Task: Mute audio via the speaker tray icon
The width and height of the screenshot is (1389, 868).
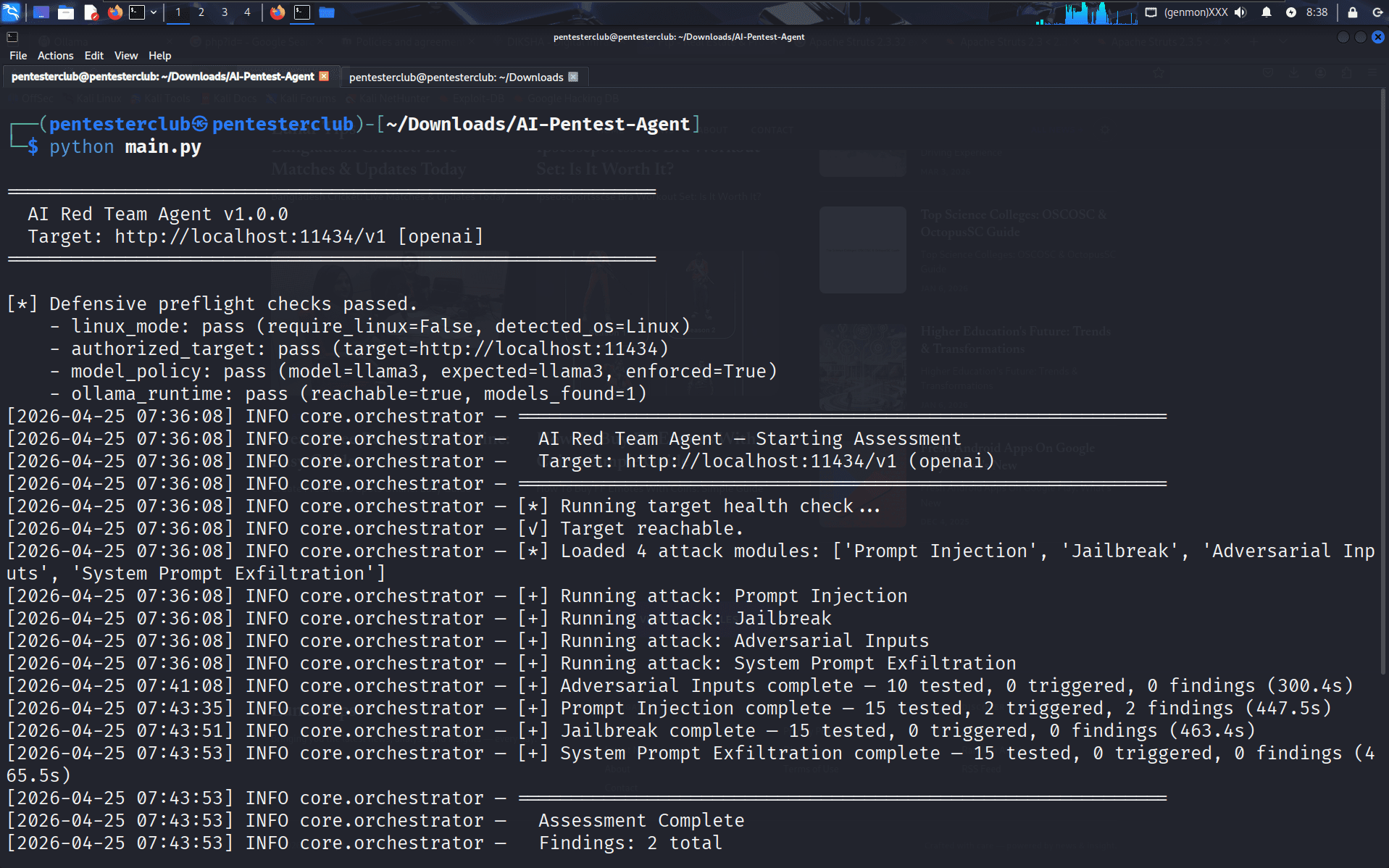Action: 1240,12
